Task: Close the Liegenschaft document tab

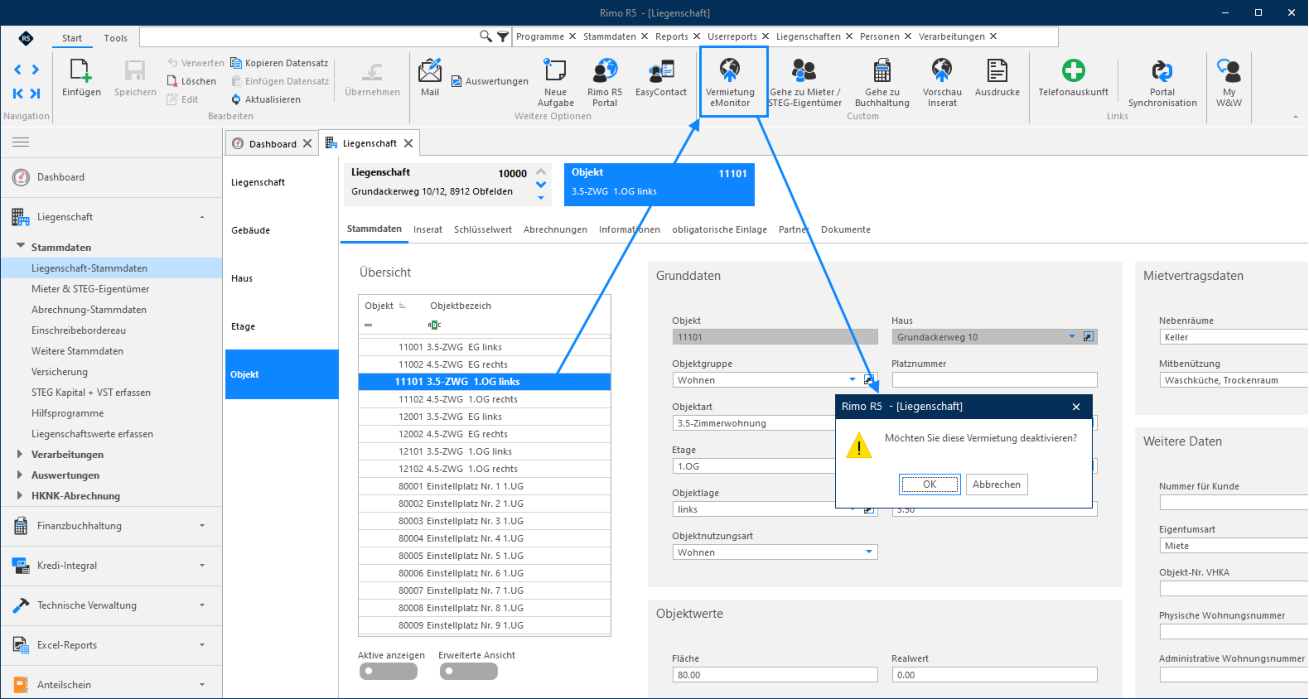Action: point(409,143)
